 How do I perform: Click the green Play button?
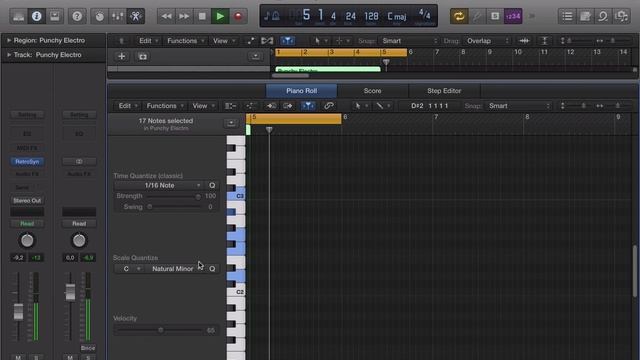220,16
